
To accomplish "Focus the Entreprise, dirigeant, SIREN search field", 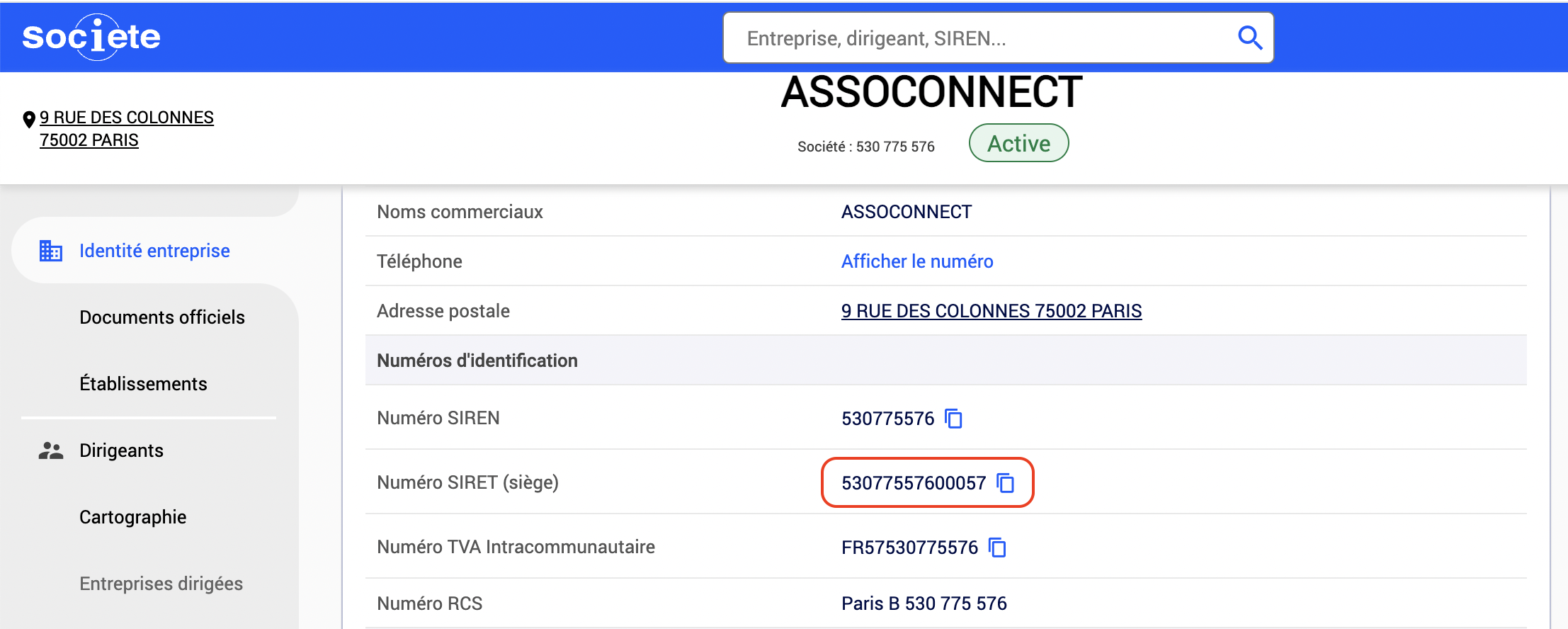I will 999,38.
